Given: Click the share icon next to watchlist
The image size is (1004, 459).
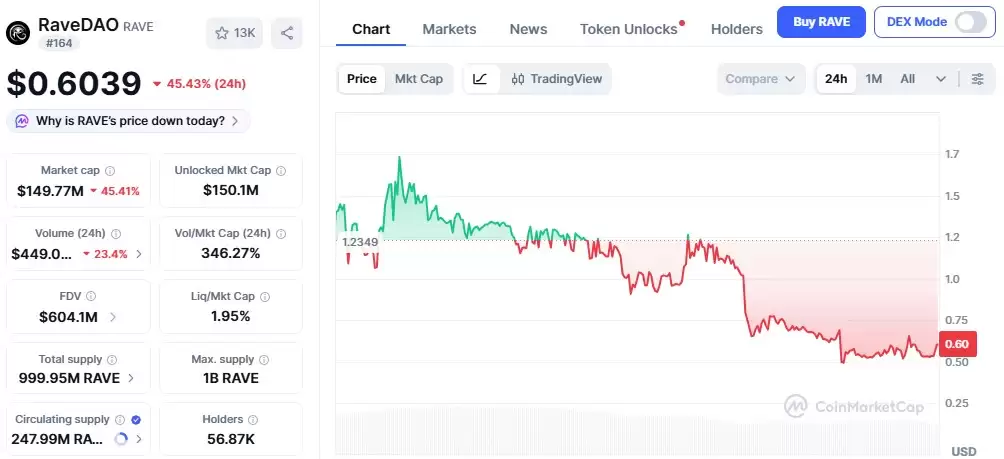Looking at the screenshot, I should click(287, 33).
